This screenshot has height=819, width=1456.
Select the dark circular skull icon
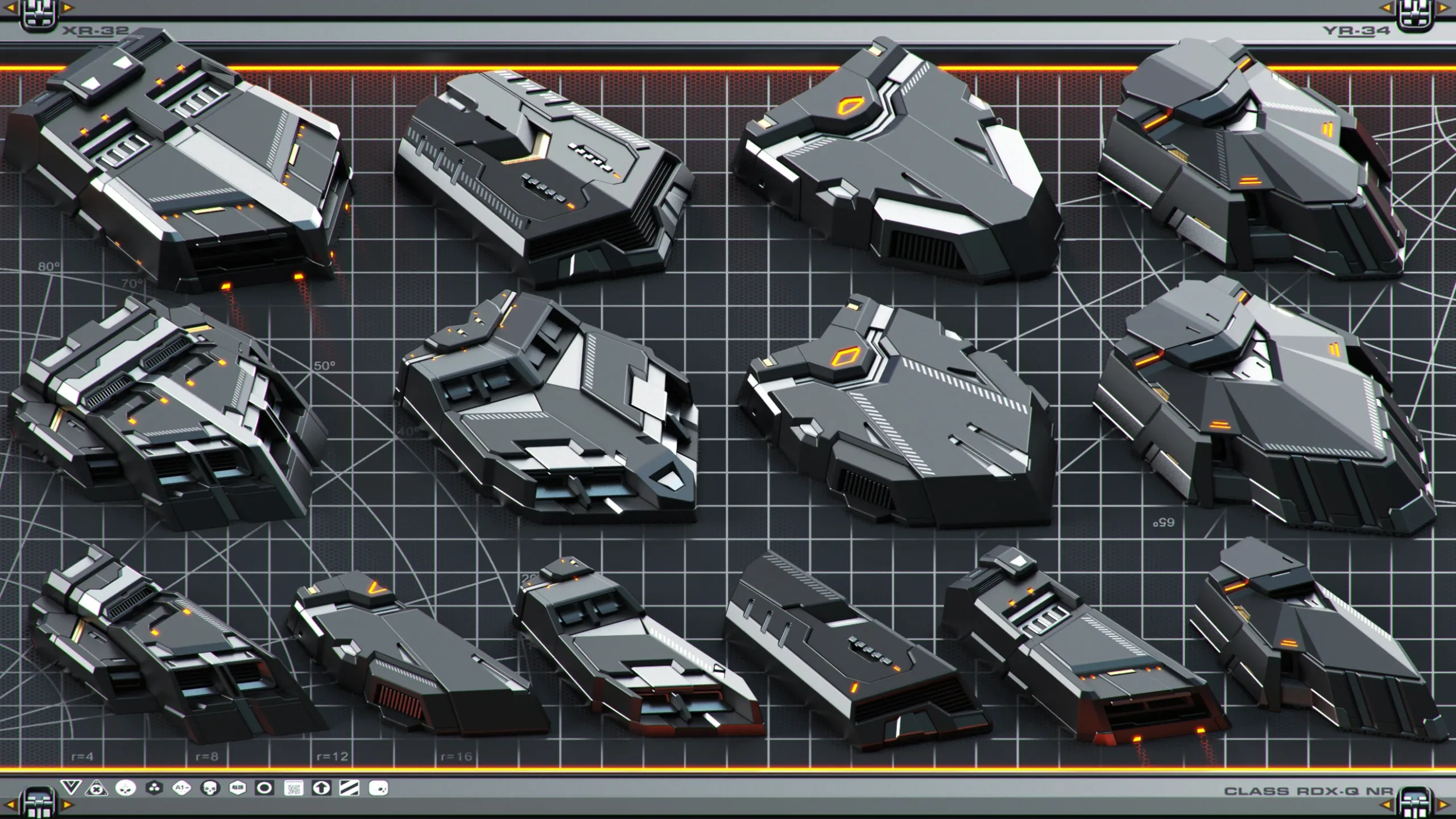point(210,788)
